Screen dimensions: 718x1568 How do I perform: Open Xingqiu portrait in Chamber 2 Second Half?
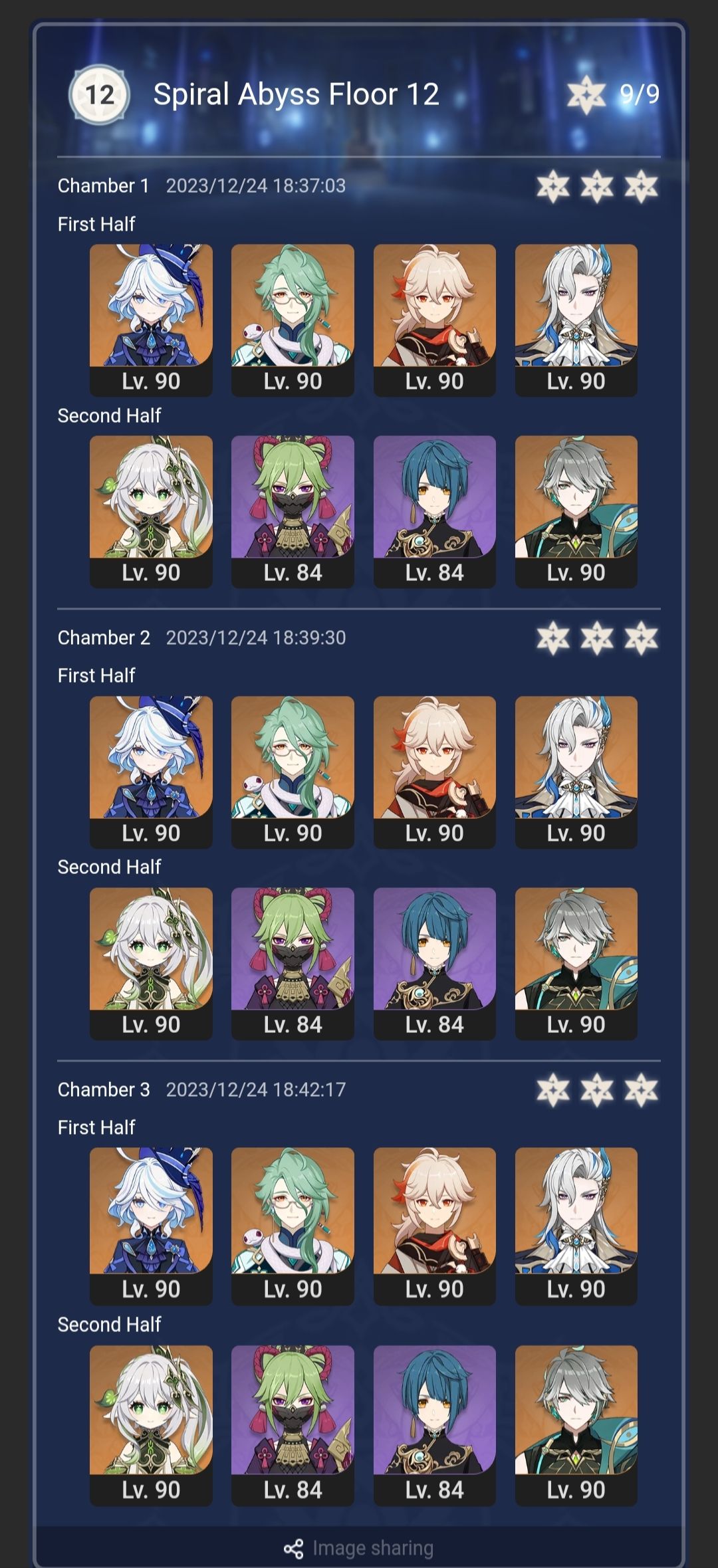(x=435, y=963)
